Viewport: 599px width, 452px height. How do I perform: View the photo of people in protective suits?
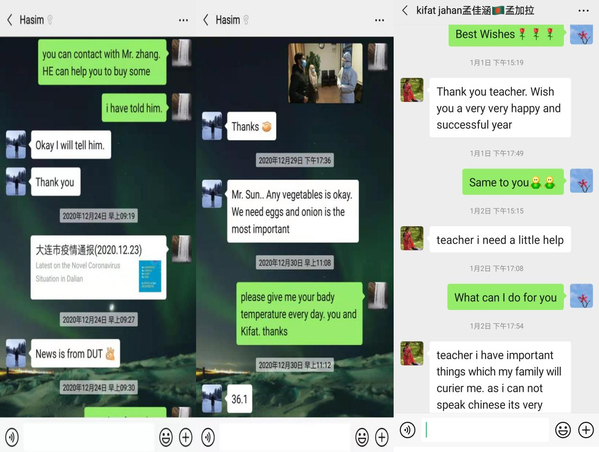[x=325, y=73]
